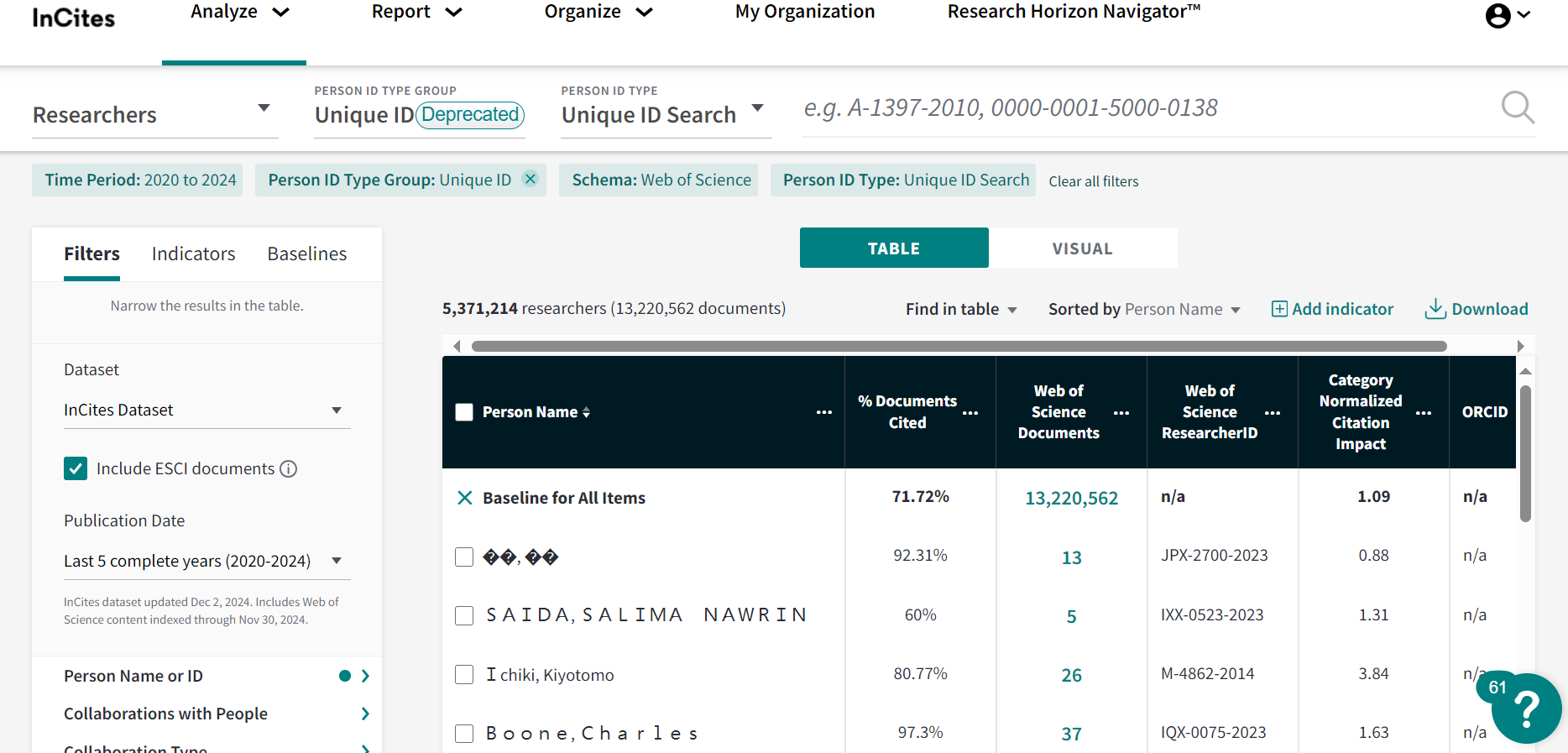The image size is (1568, 753).
Task: Open the Researchers entity dropdown
Action: click(x=155, y=114)
